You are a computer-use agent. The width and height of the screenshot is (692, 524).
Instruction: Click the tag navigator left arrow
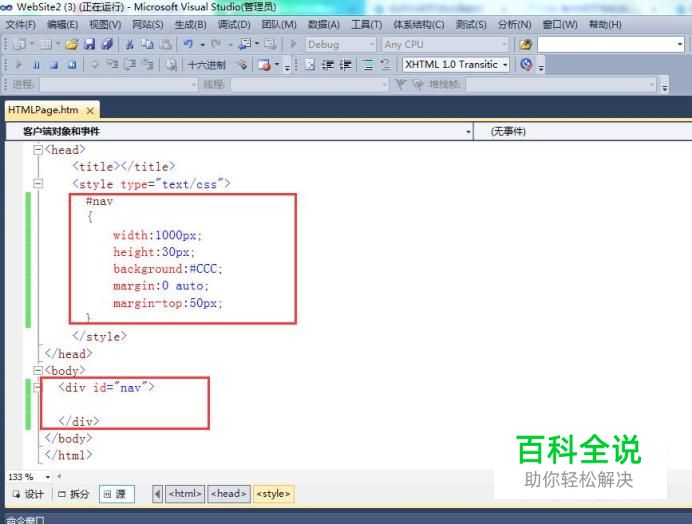[157, 494]
